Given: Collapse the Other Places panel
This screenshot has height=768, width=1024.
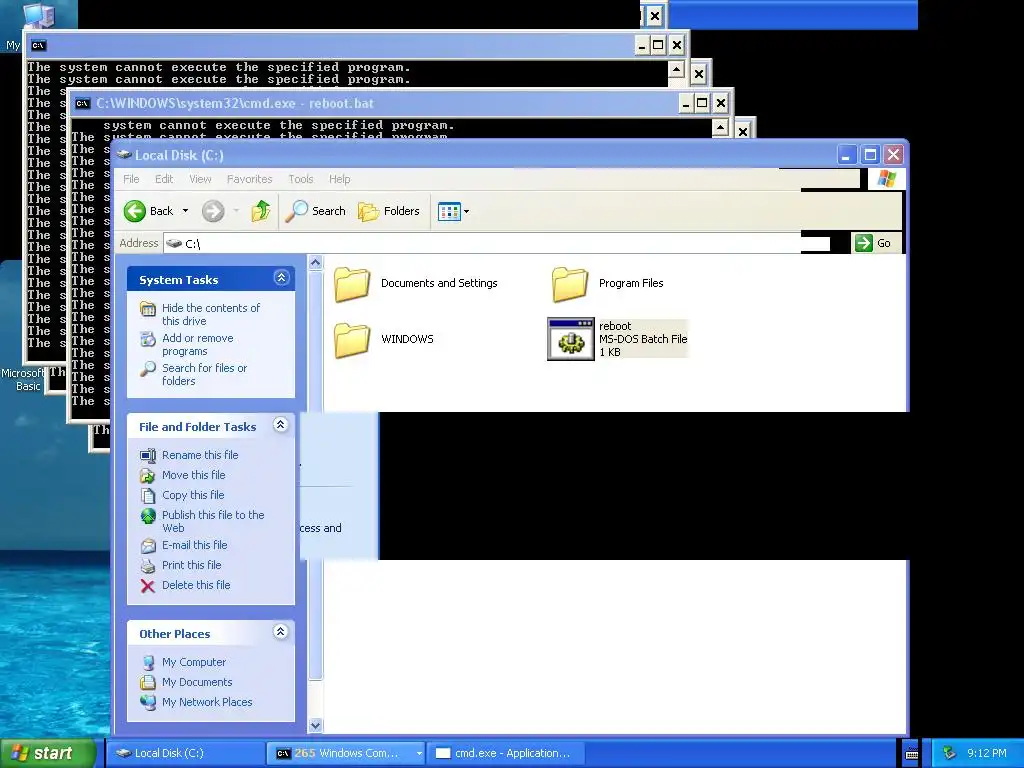Looking at the screenshot, I should coord(281,632).
